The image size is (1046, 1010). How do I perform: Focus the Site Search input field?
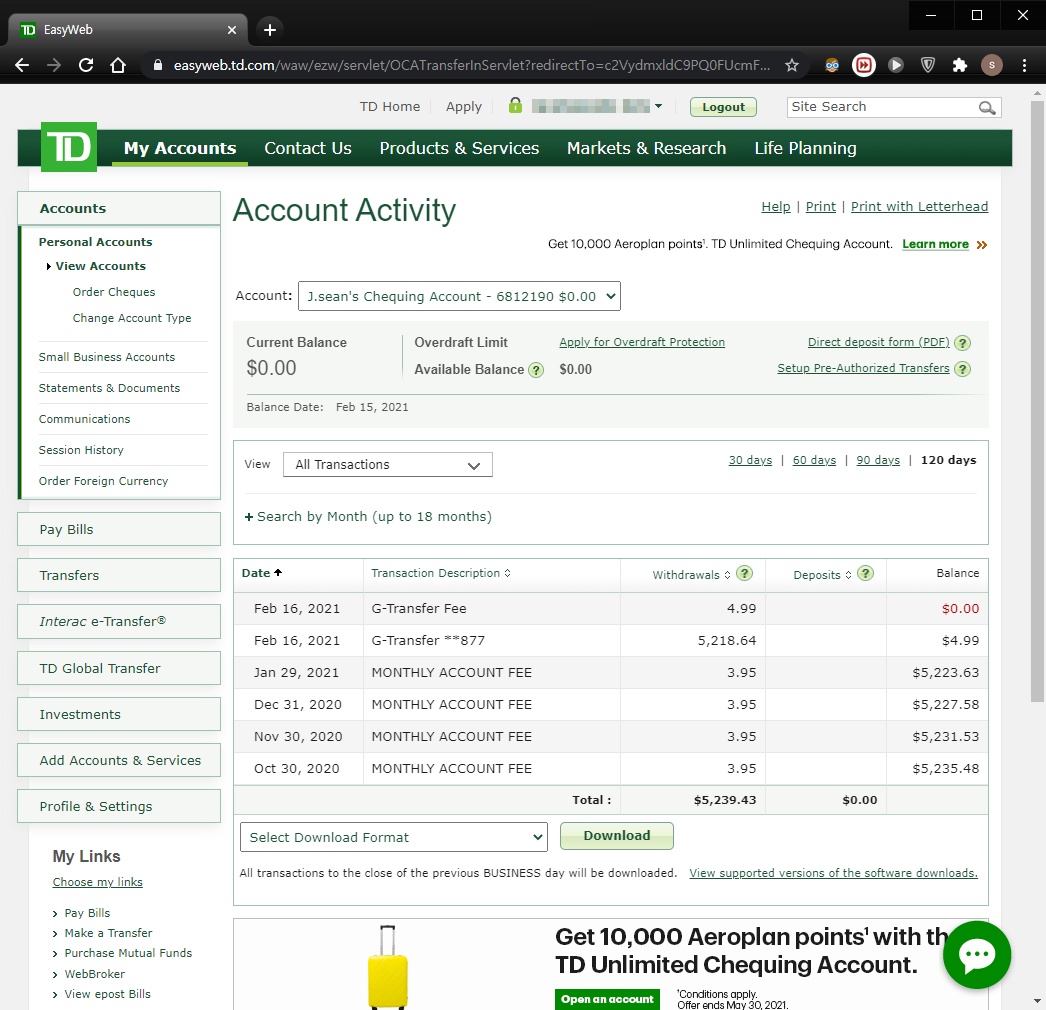tap(882, 107)
